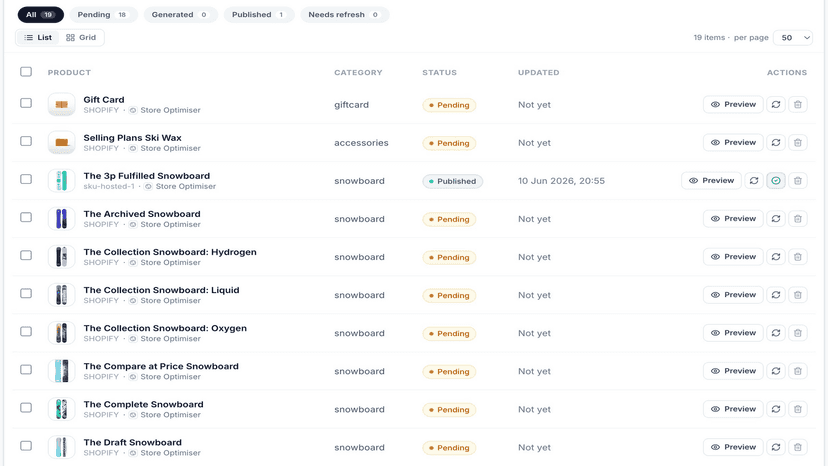This screenshot has width=828, height=466.
Task: Delete Collection Snowboard: Oxygen
Action: click(x=797, y=333)
